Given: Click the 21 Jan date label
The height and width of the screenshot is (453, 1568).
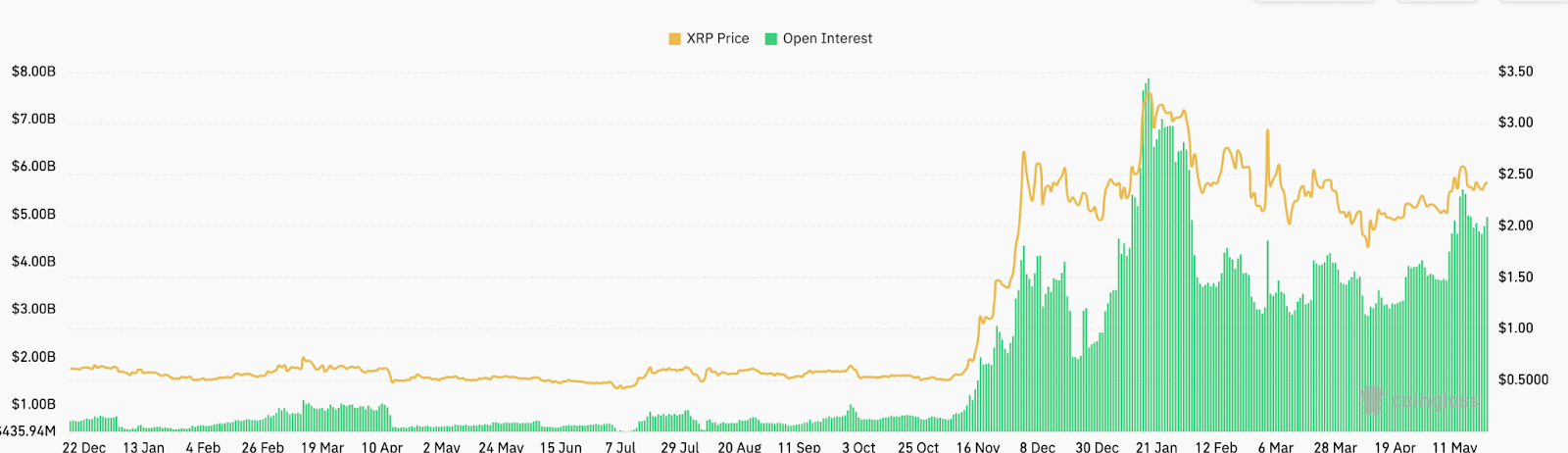Looking at the screenshot, I should click(1156, 447).
